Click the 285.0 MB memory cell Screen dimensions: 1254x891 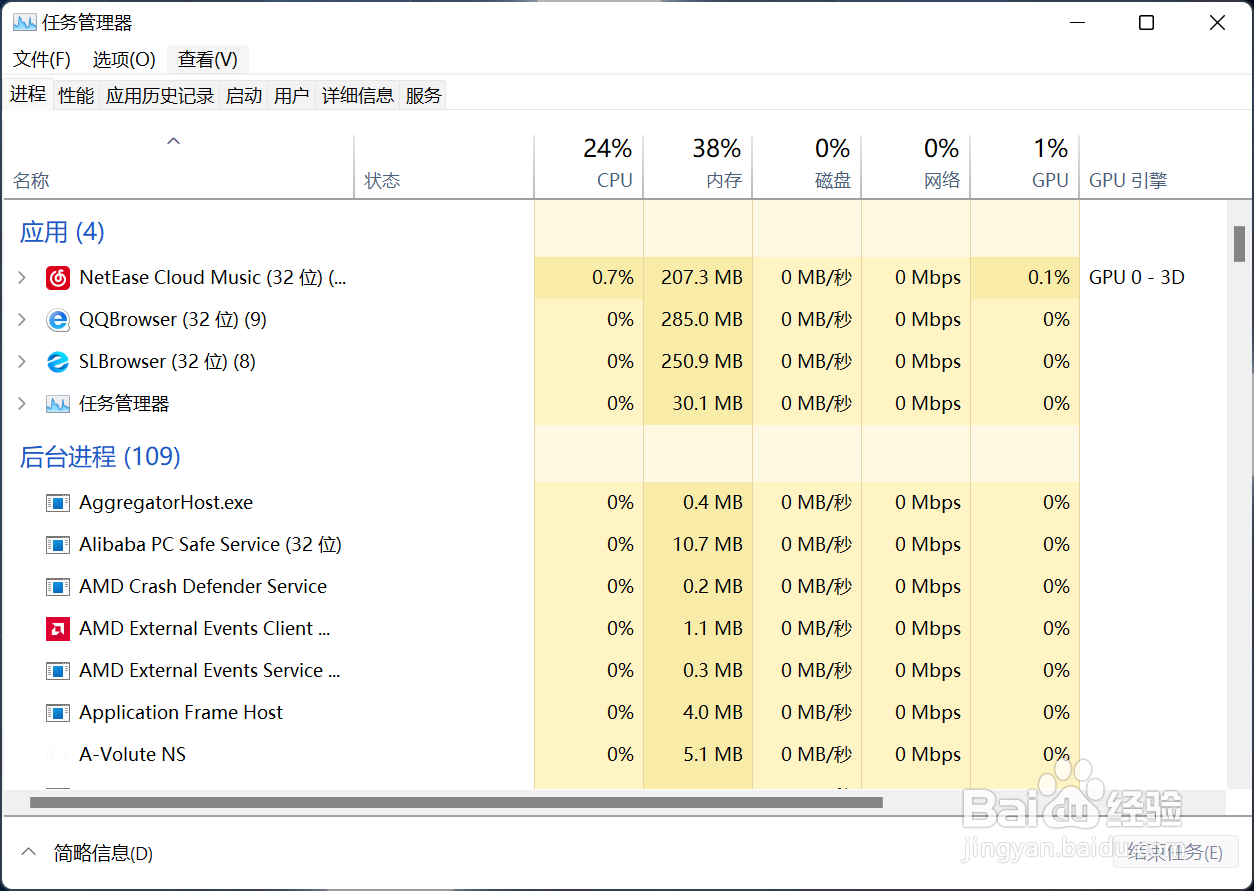coord(698,320)
